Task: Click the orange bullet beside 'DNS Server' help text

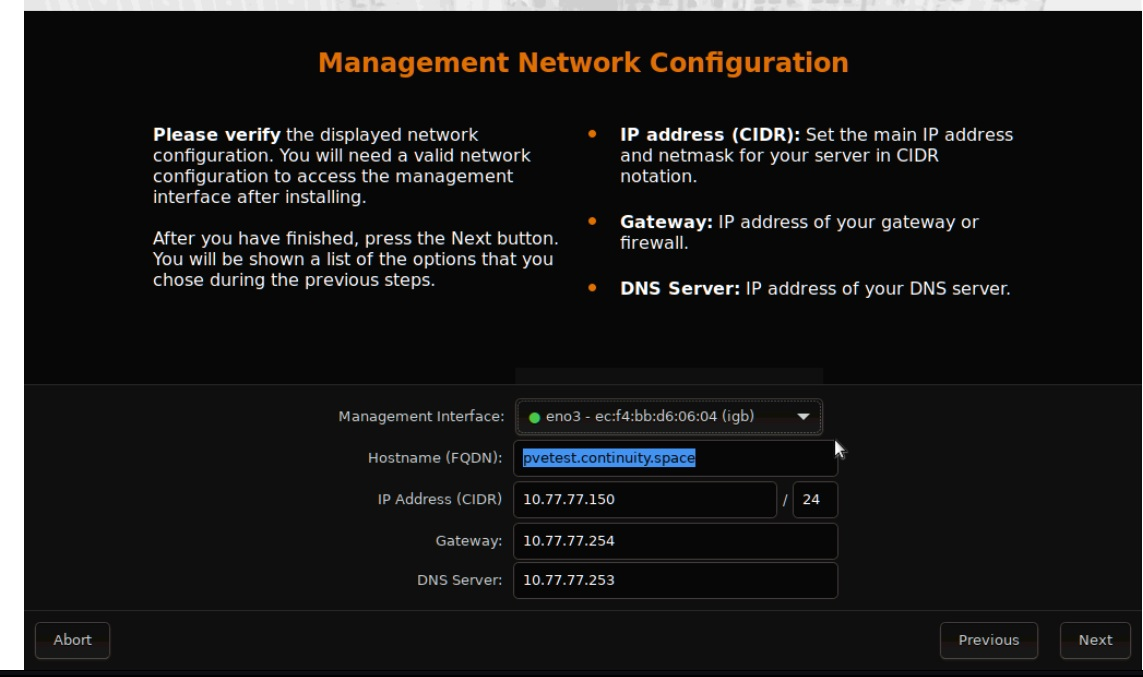Action: click(593, 289)
